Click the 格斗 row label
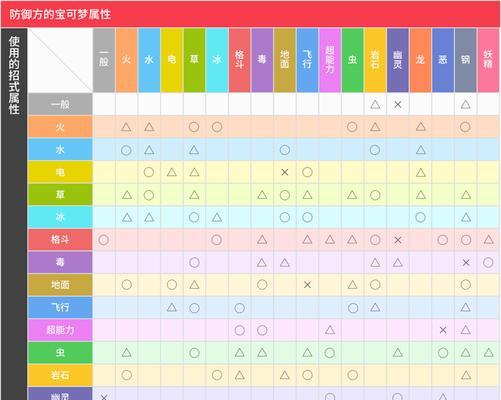Viewport: 501px width, 400px height. 60,240
